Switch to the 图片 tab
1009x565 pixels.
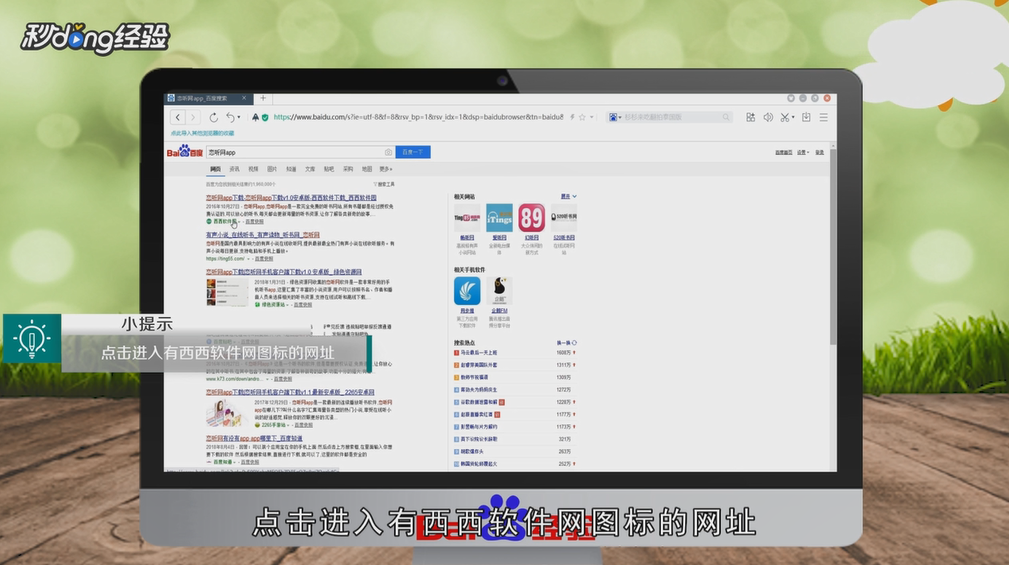pos(272,169)
